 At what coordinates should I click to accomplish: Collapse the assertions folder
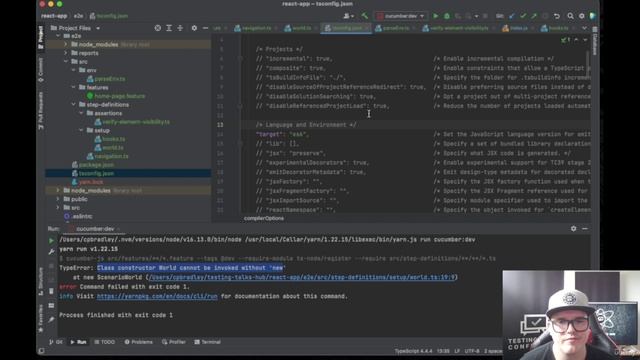tap(81, 113)
